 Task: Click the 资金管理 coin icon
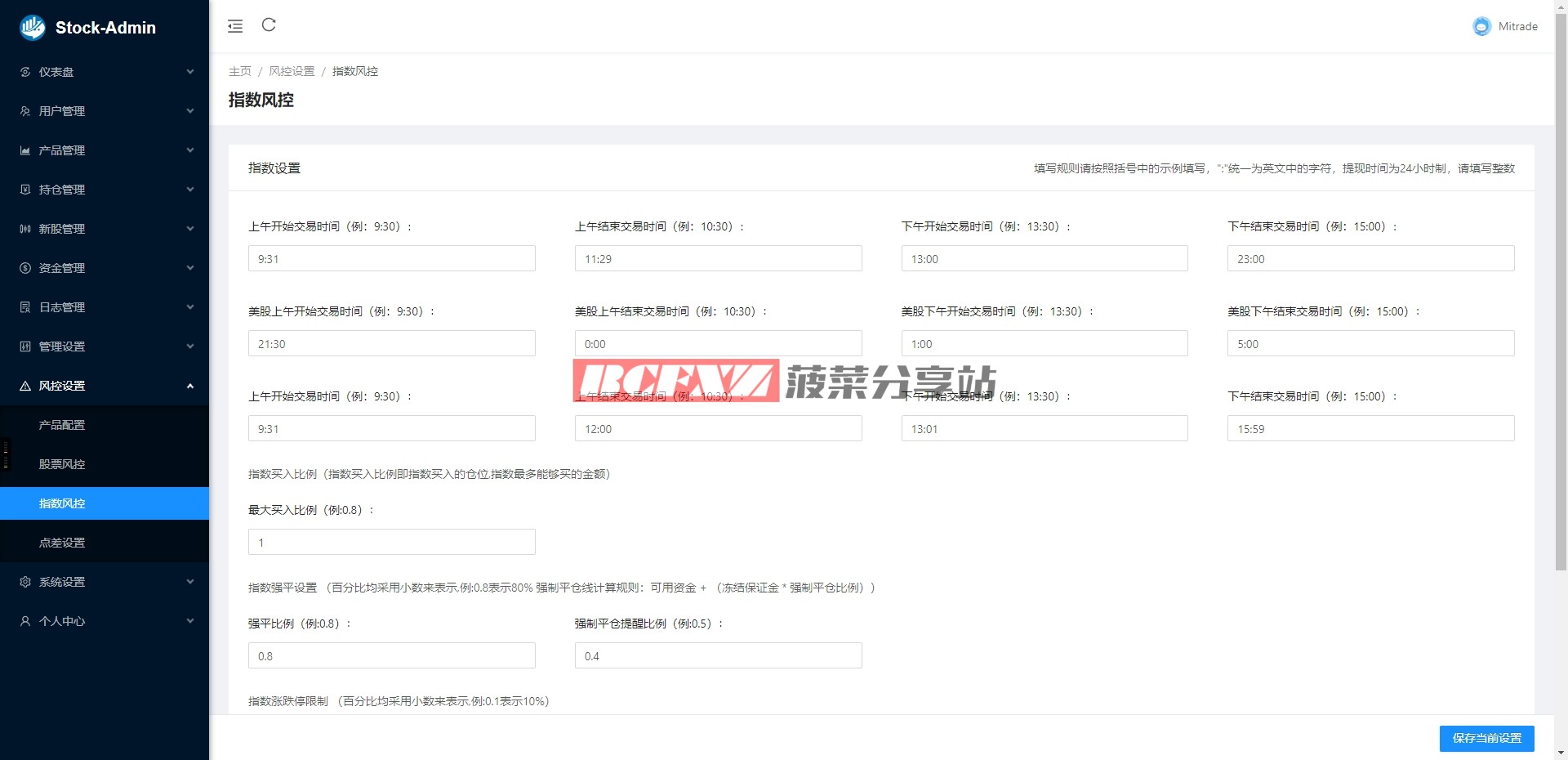point(25,268)
